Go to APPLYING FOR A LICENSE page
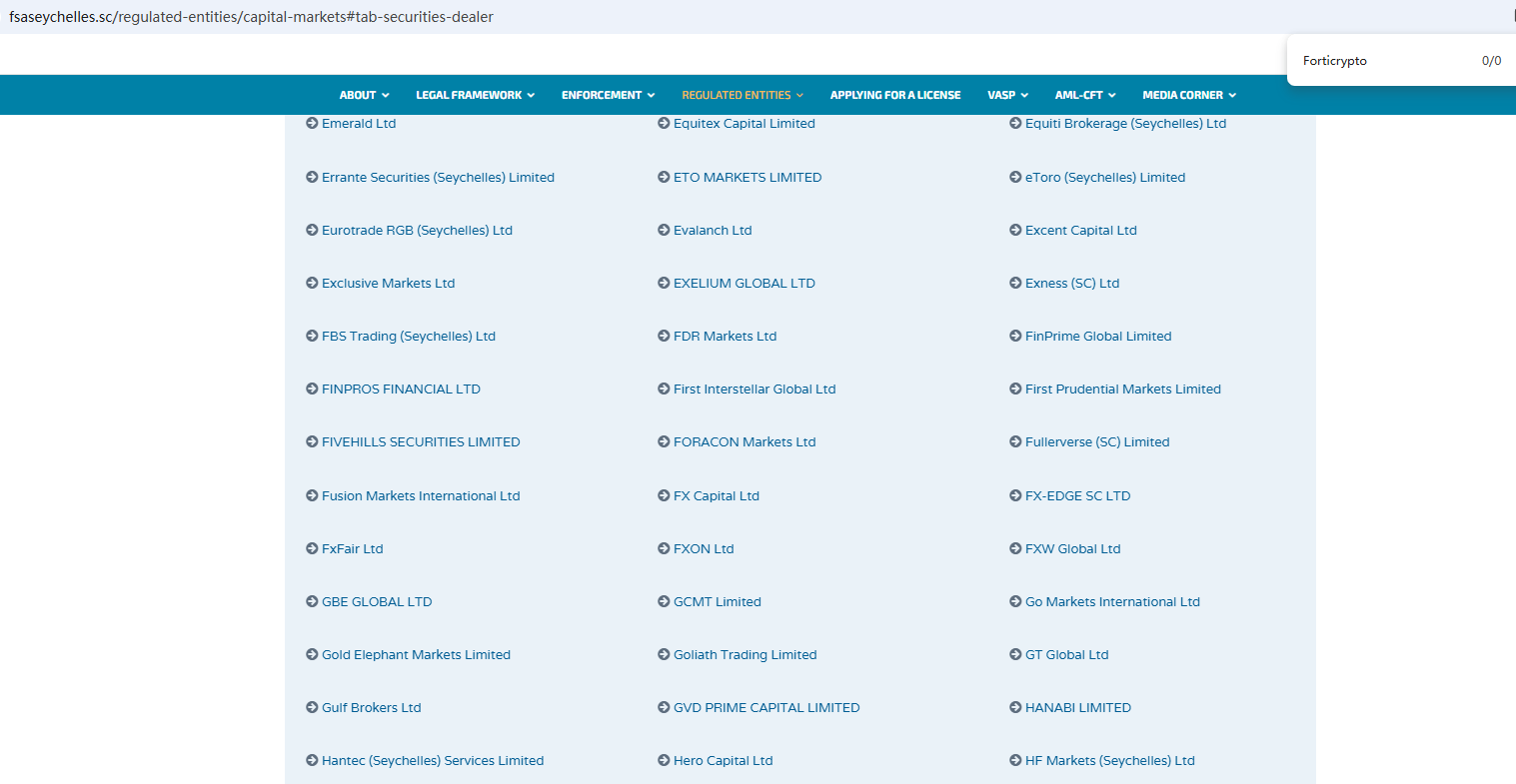 pyautogui.click(x=894, y=95)
